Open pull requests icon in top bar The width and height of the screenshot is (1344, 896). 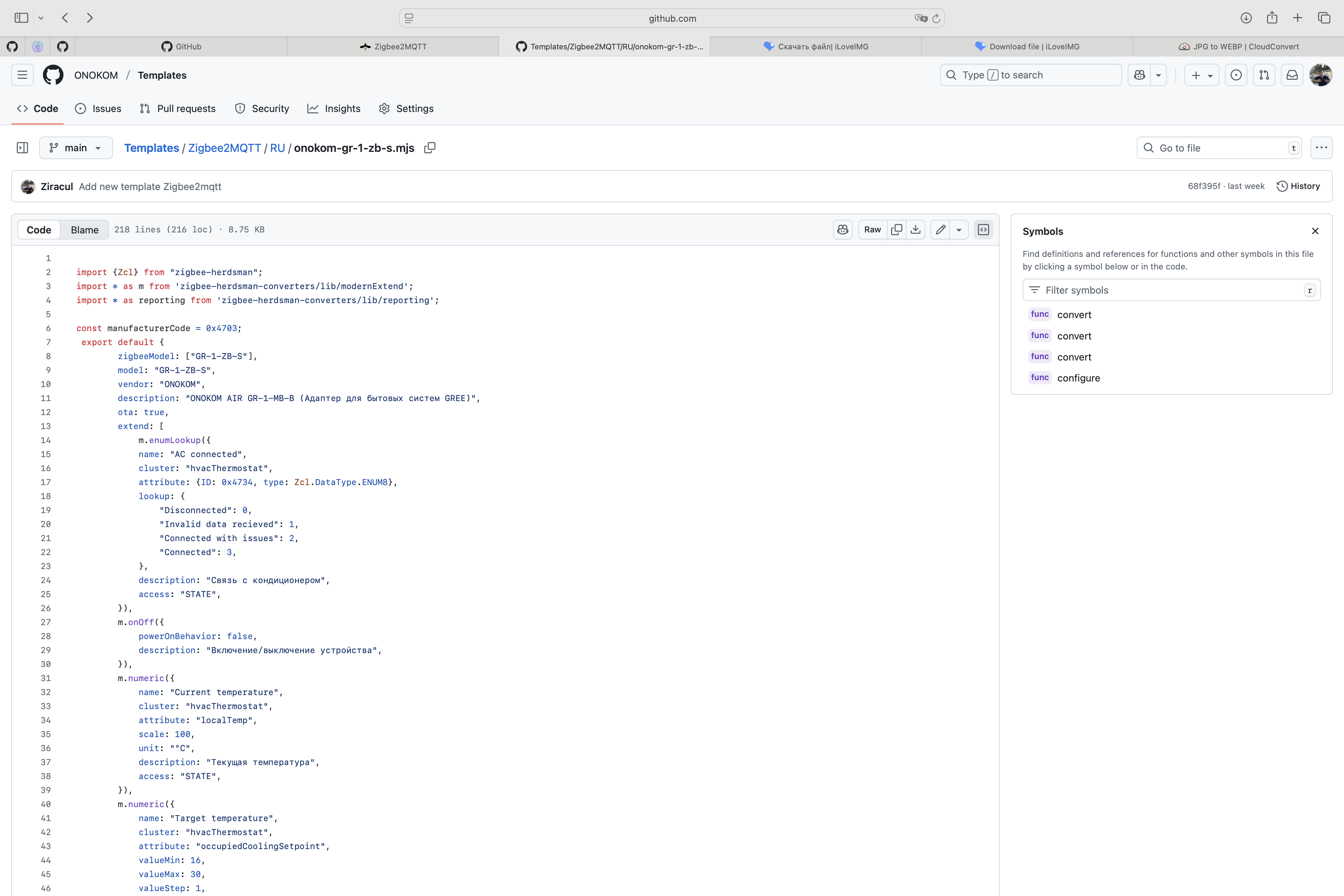point(1264,75)
